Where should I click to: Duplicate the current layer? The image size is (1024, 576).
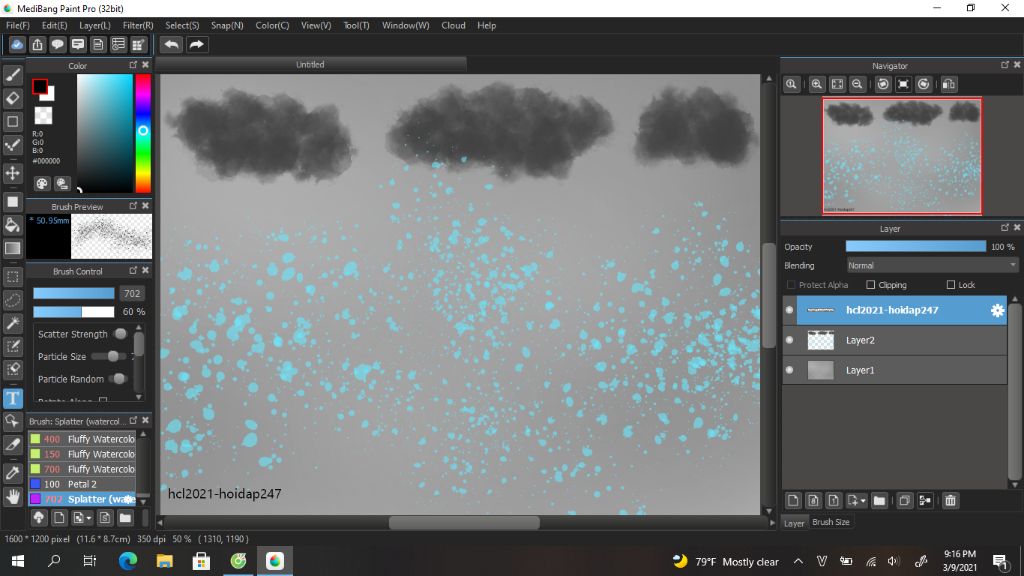click(x=904, y=501)
